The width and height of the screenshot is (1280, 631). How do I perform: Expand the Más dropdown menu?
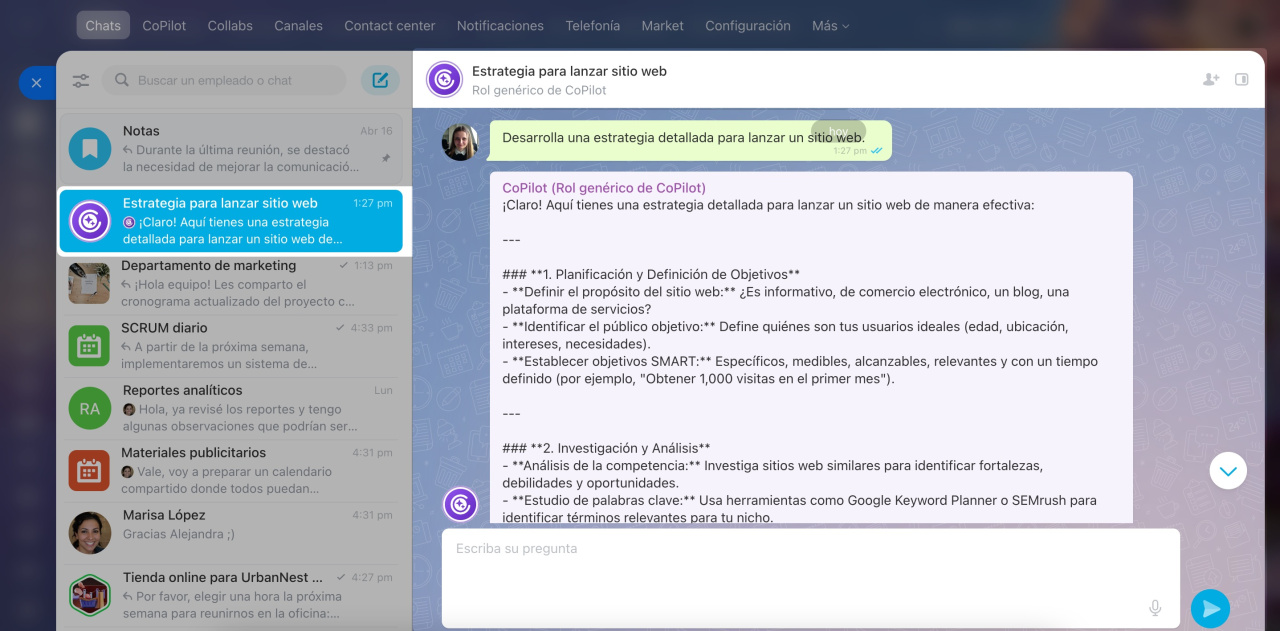pyautogui.click(x=830, y=25)
